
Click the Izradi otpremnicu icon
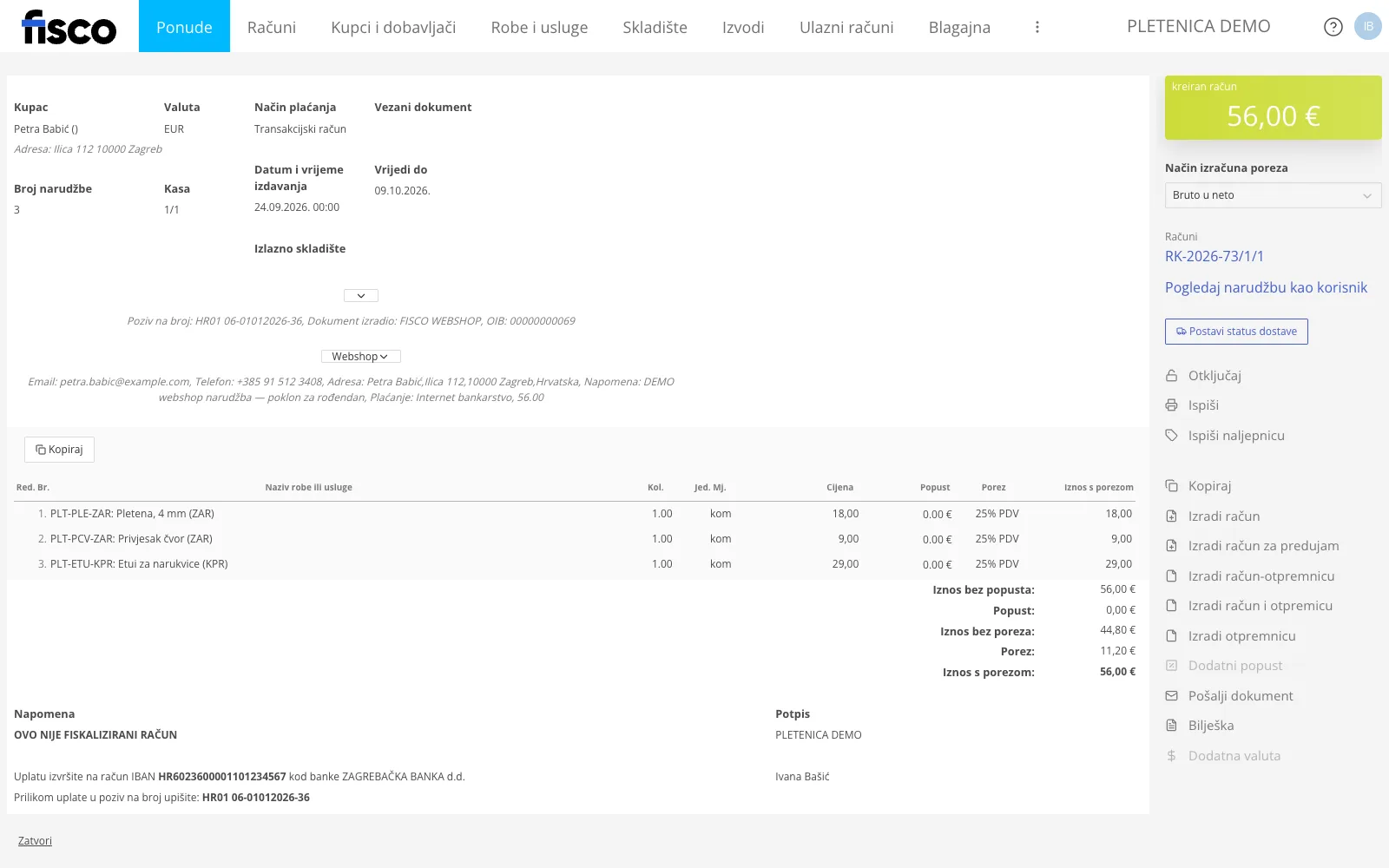pyautogui.click(x=1171, y=636)
